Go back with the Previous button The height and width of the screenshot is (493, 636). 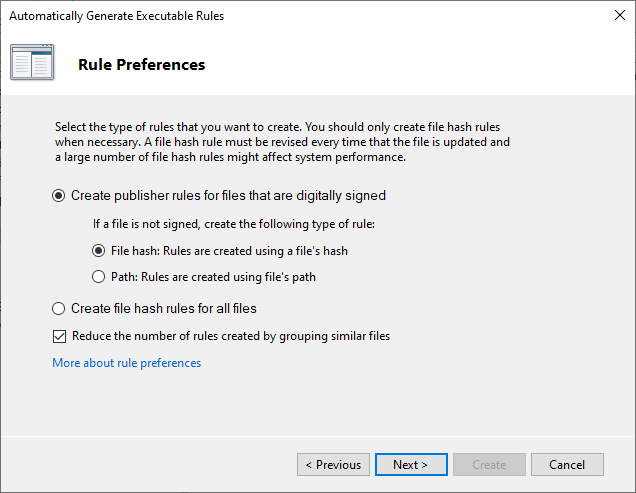pyautogui.click(x=333, y=465)
